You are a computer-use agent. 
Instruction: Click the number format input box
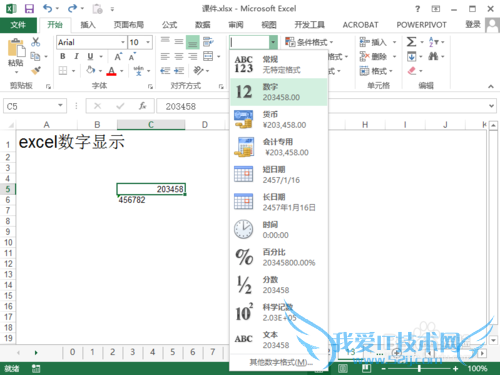coord(249,42)
